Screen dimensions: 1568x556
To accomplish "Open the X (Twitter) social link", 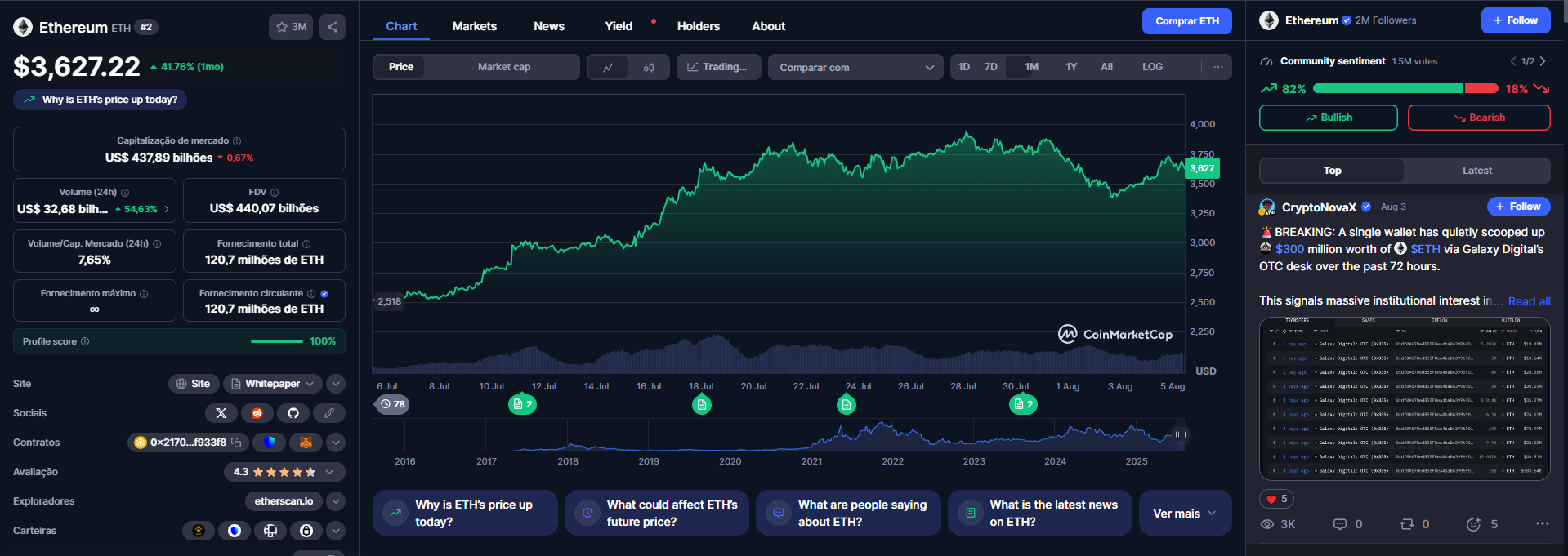I will tap(221, 413).
